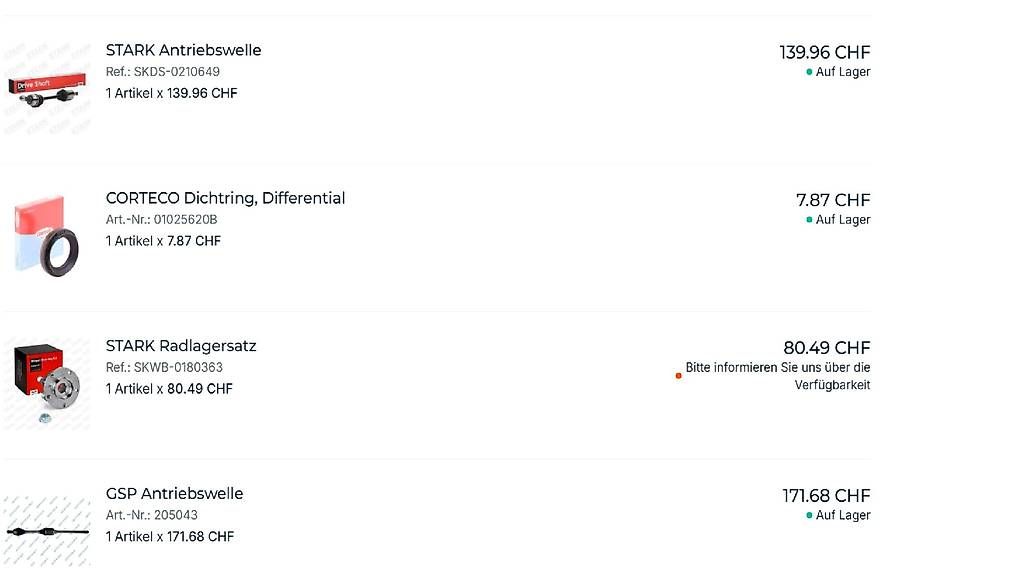Click the CORTECO Dichtring product thumbnail
This screenshot has width=1024, height=574.
click(46, 236)
